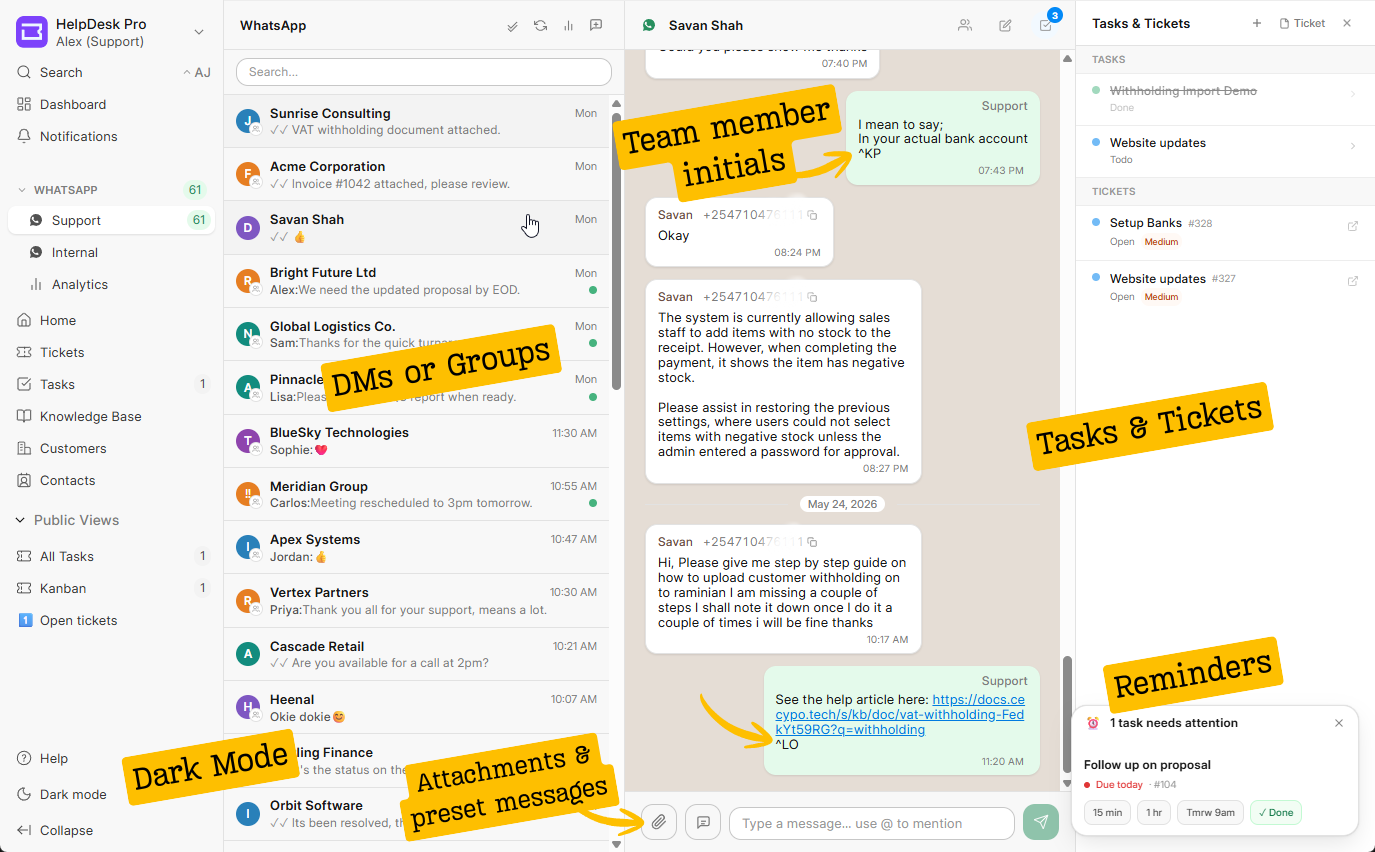Dismiss the reminder popup with X
This screenshot has width=1375, height=852.
click(x=1339, y=723)
